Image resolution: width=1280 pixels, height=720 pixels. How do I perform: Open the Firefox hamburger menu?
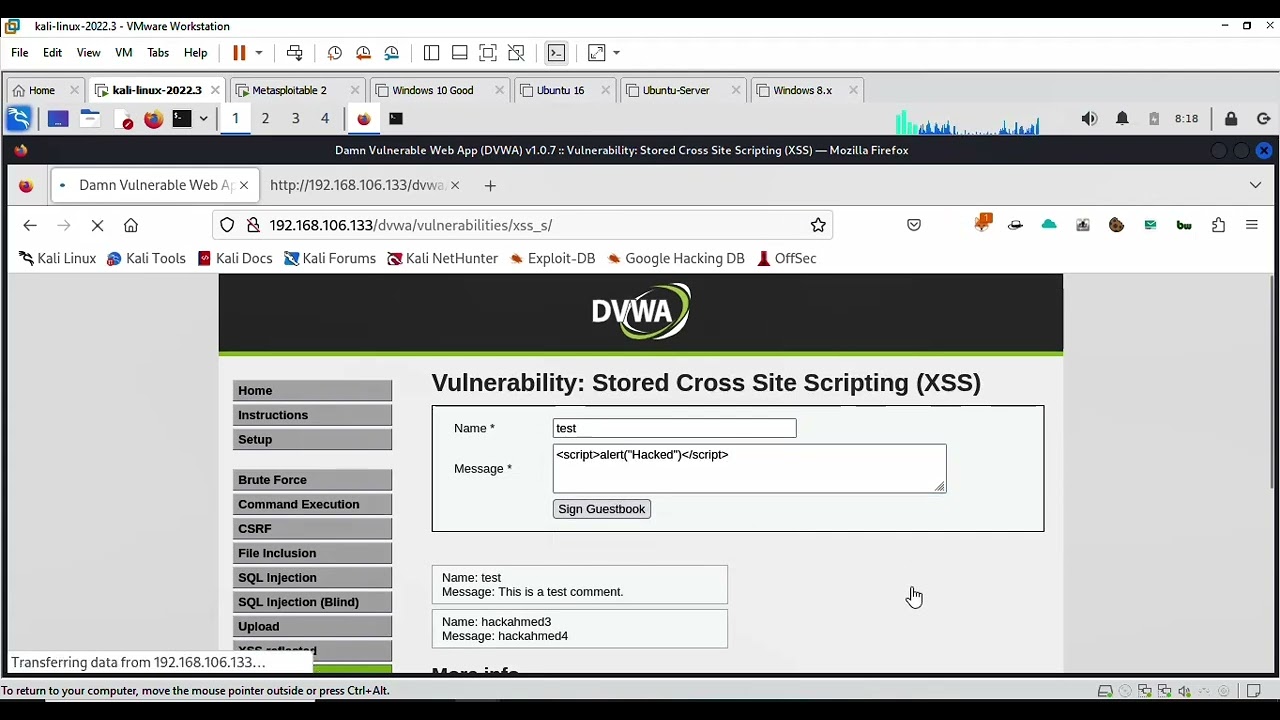click(1252, 225)
